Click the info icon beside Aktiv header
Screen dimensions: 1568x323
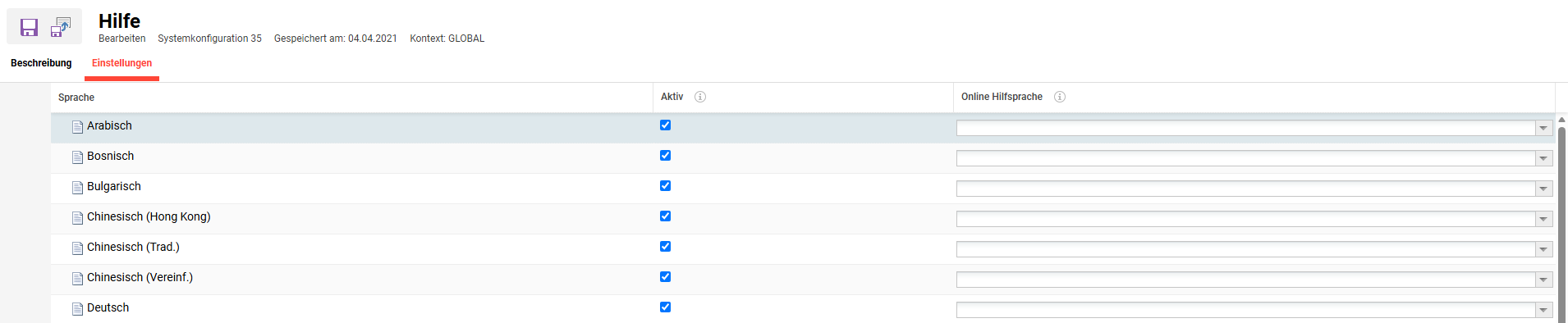click(700, 97)
